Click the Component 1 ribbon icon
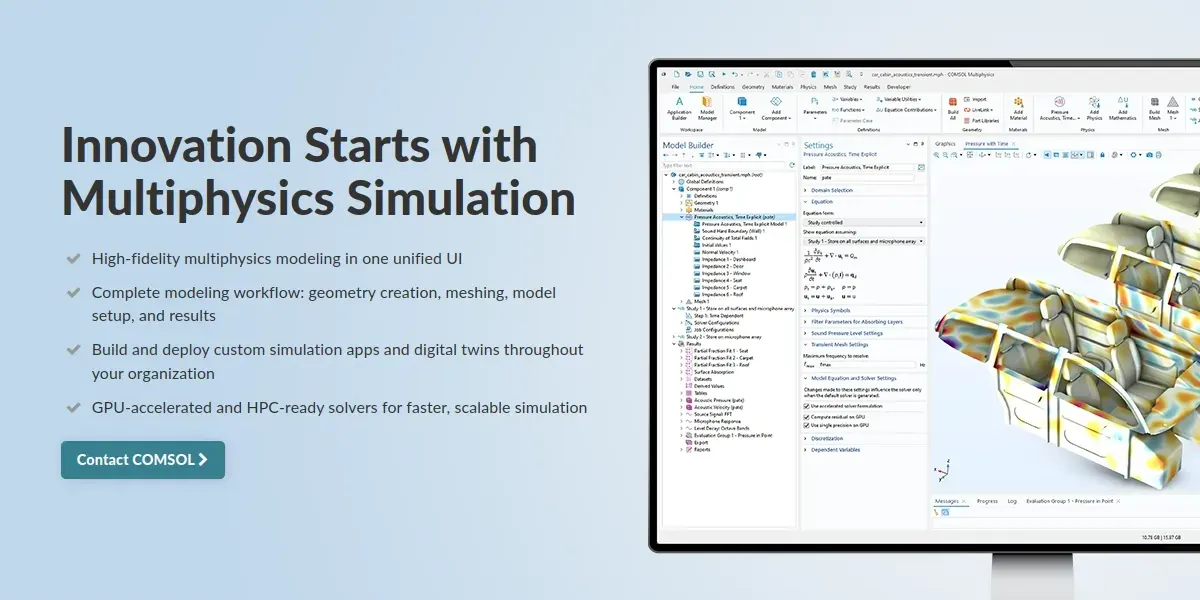This screenshot has width=1200, height=600. pos(742,108)
